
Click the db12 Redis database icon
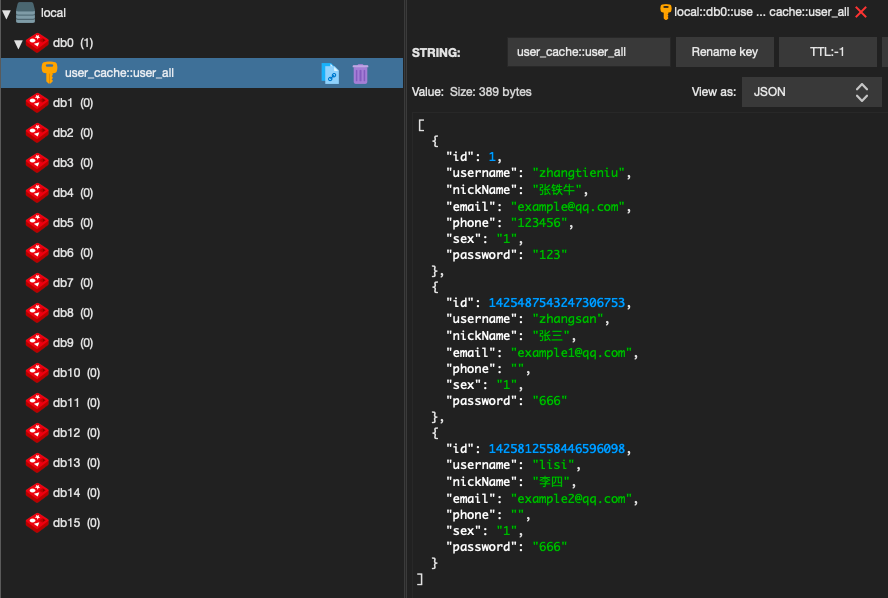37,433
